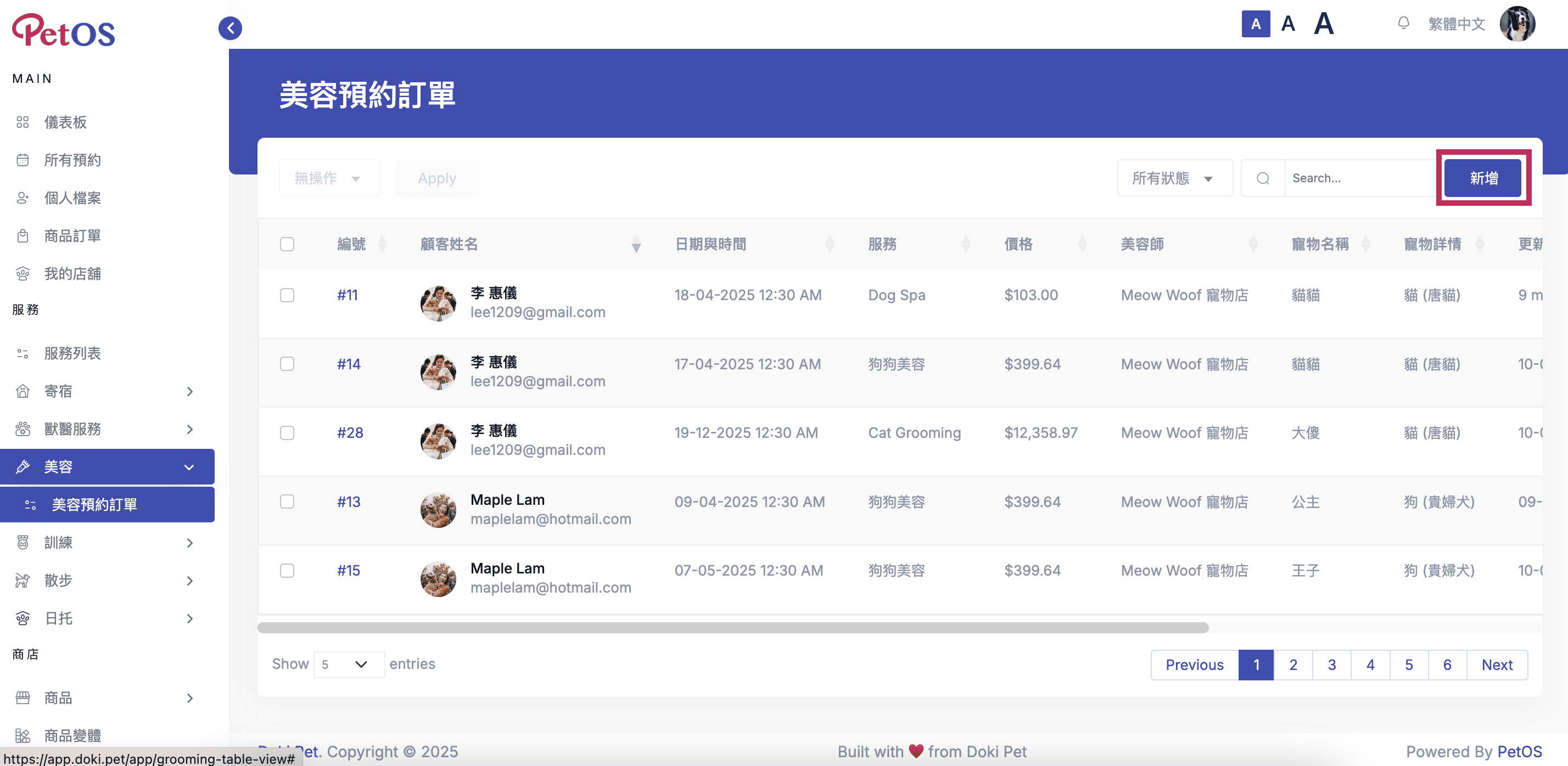Check the box for order #28

coord(287,432)
